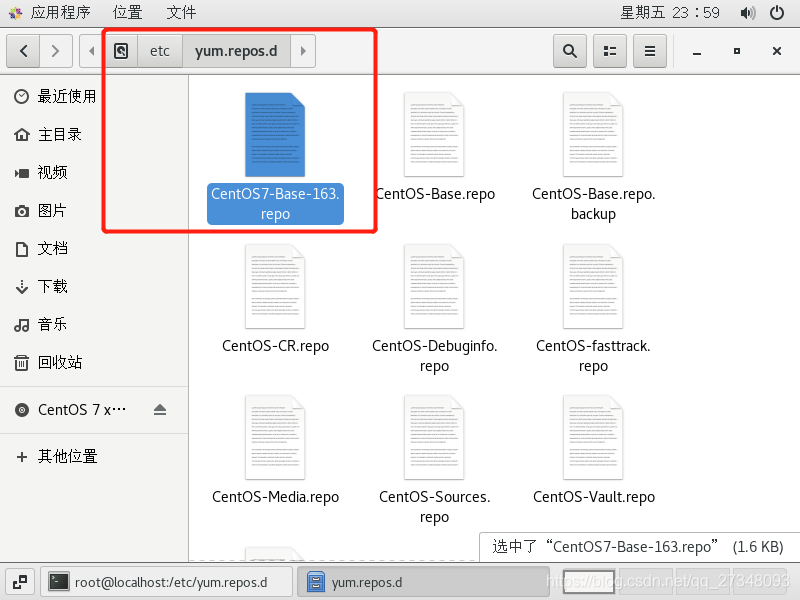Open Documents 文档 in sidebar
The width and height of the screenshot is (800, 600).
(94, 249)
